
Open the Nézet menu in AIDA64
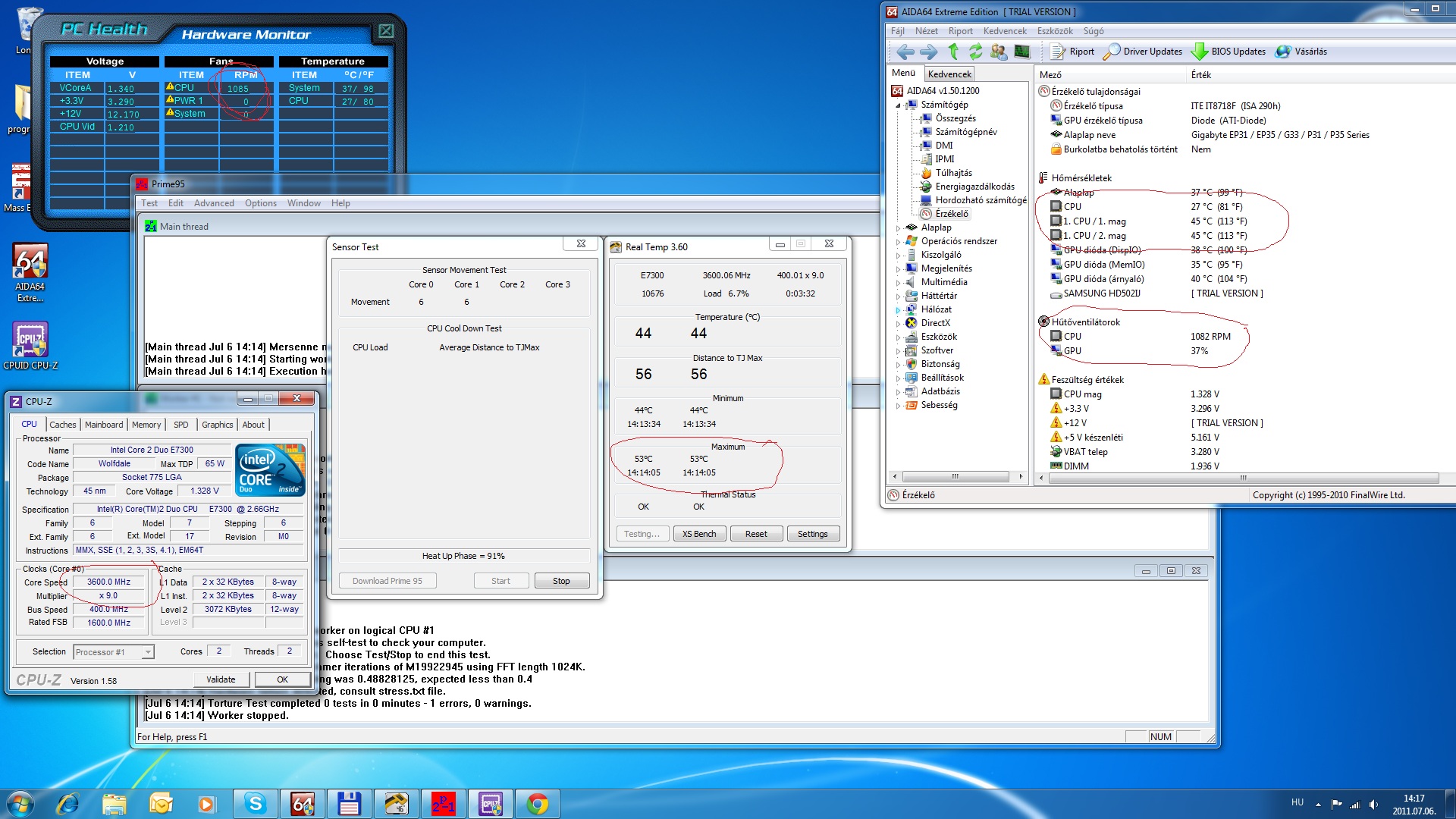[926, 31]
